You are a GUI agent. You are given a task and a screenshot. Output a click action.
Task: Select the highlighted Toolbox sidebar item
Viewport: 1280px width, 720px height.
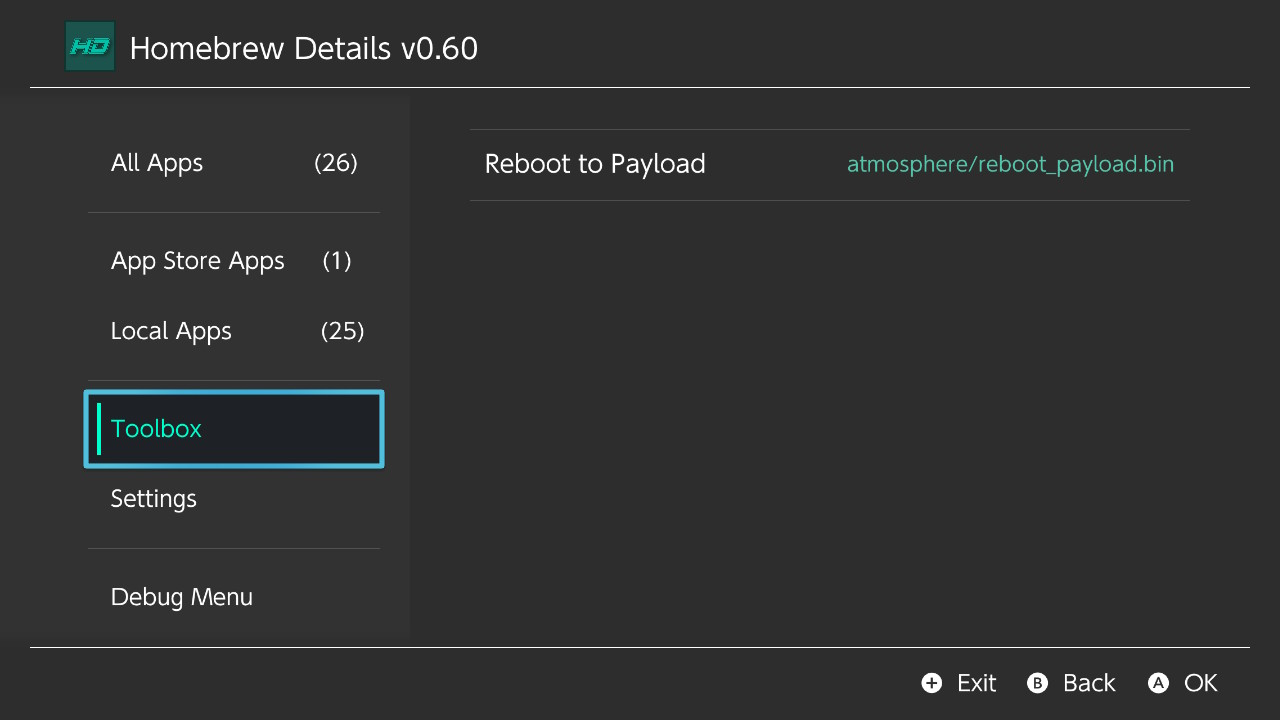click(234, 429)
